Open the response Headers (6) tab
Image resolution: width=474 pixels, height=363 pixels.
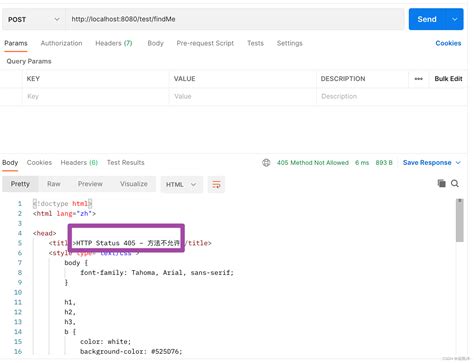79,163
